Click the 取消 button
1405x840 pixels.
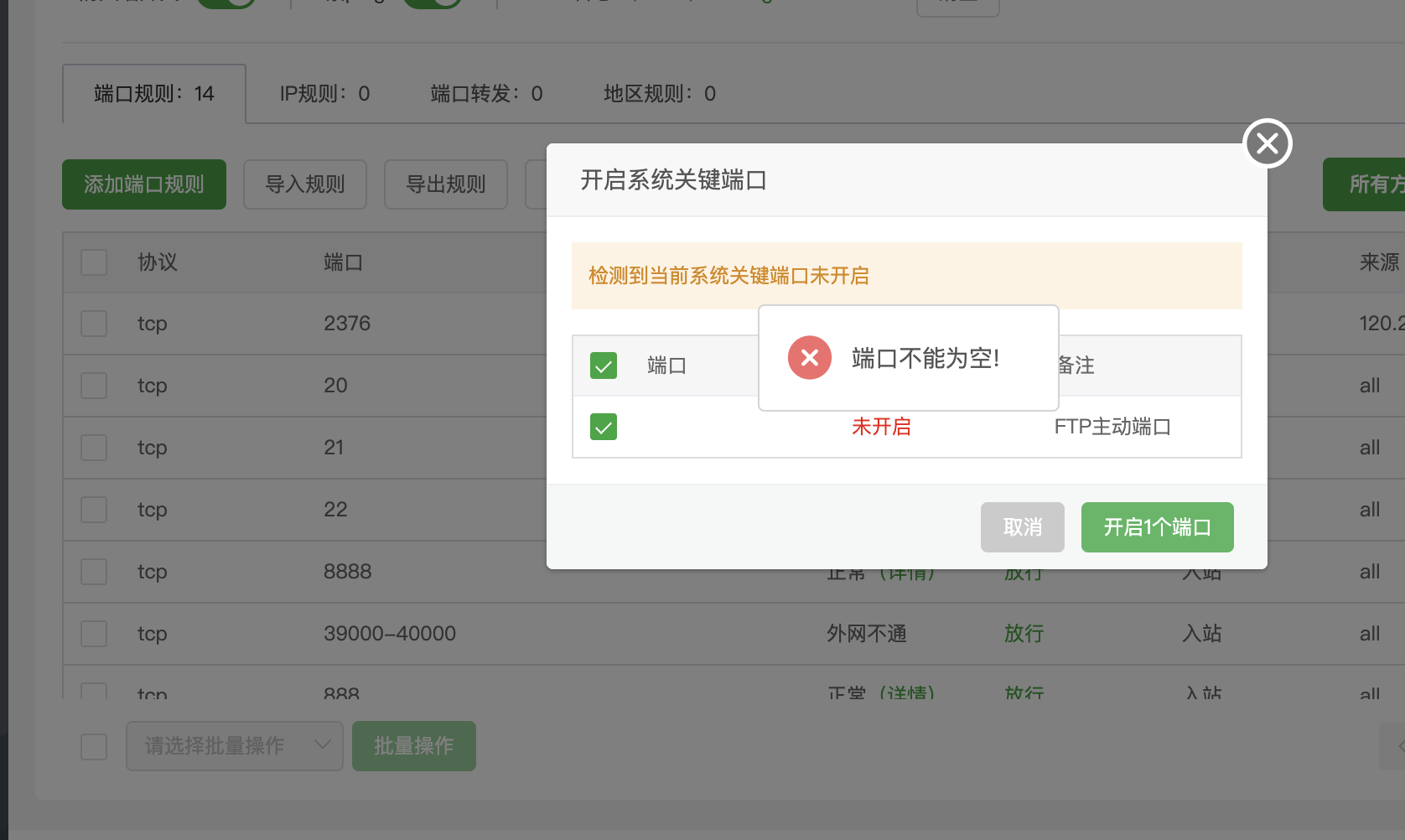1022,527
